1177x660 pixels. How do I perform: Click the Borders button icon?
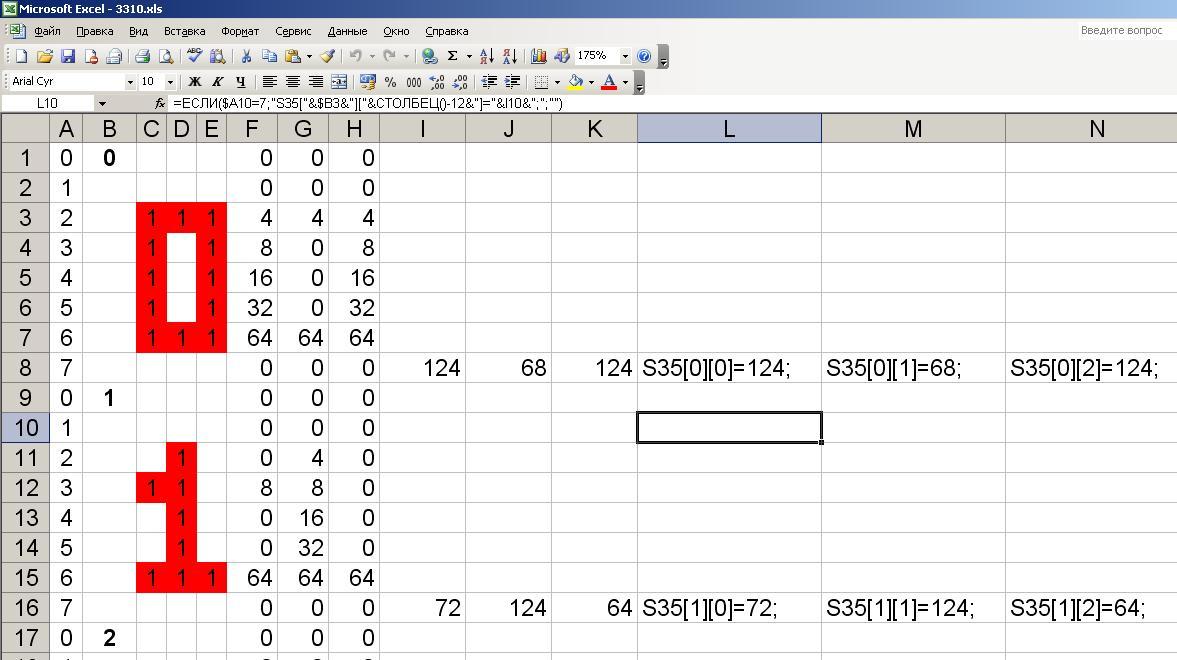541,82
